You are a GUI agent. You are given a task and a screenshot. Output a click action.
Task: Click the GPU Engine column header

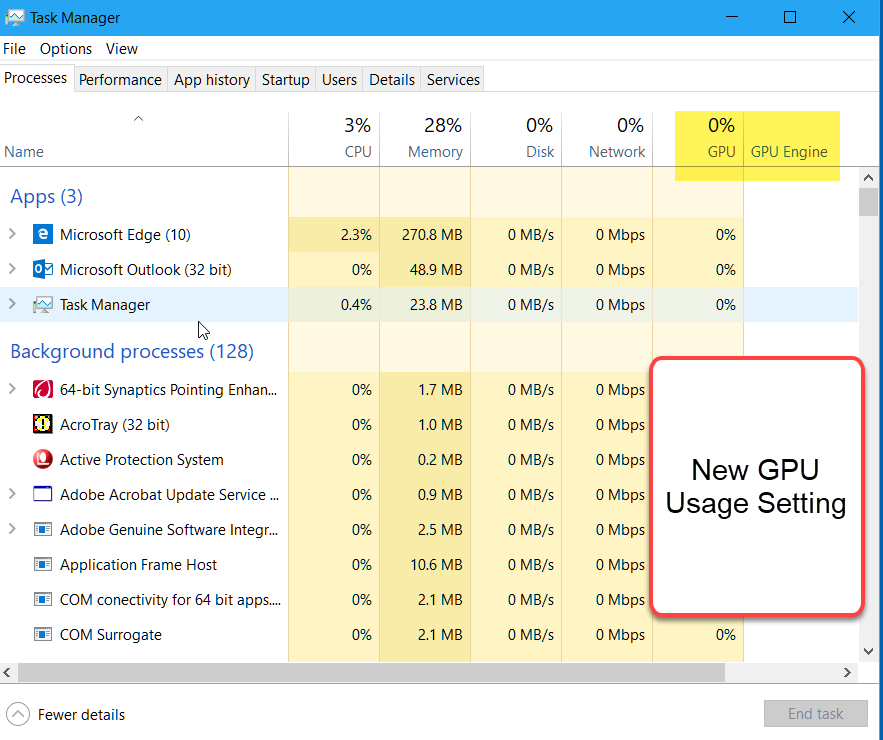coord(792,139)
